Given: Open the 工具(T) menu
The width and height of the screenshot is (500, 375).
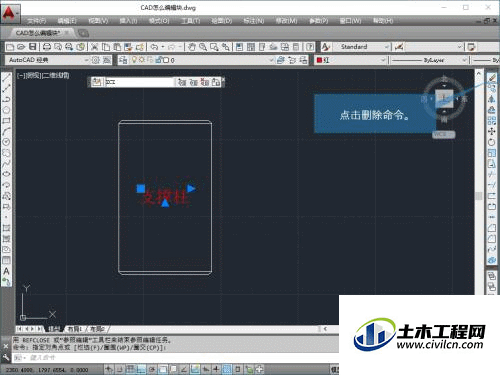Looking at the screenshot, I should point(191,21).
